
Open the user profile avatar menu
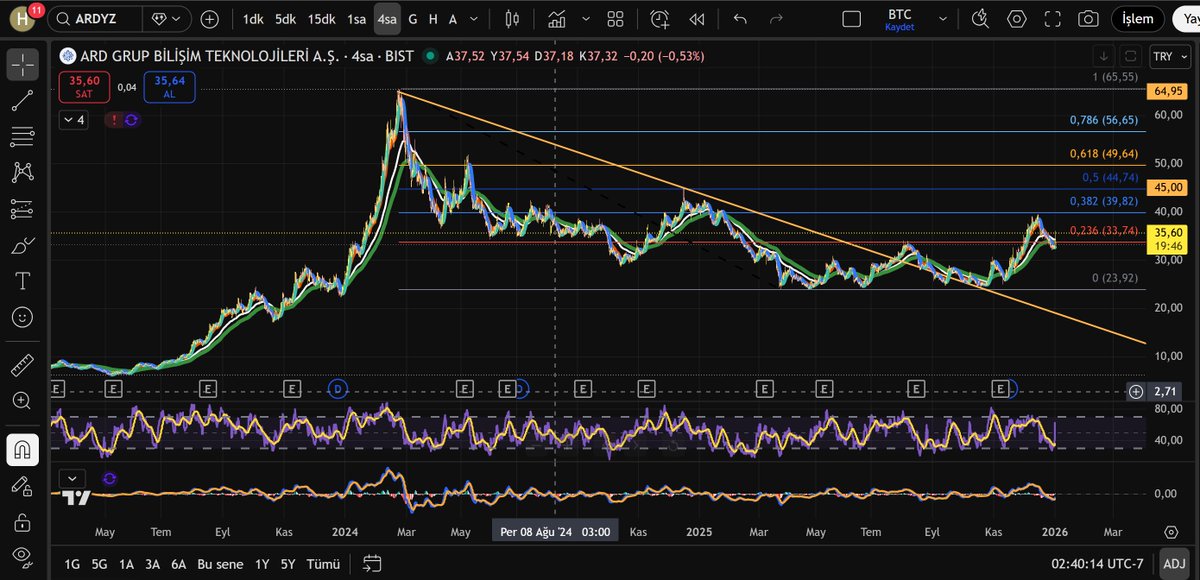click(22, 18)
